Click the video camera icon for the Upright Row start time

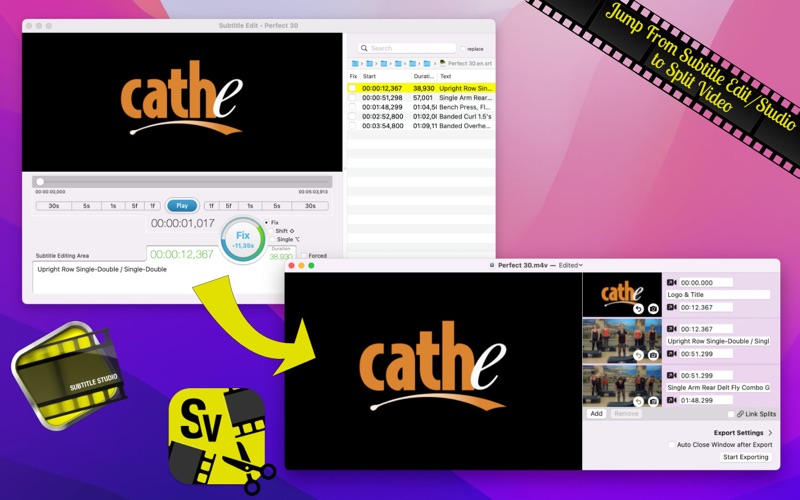tap(671, 329)
